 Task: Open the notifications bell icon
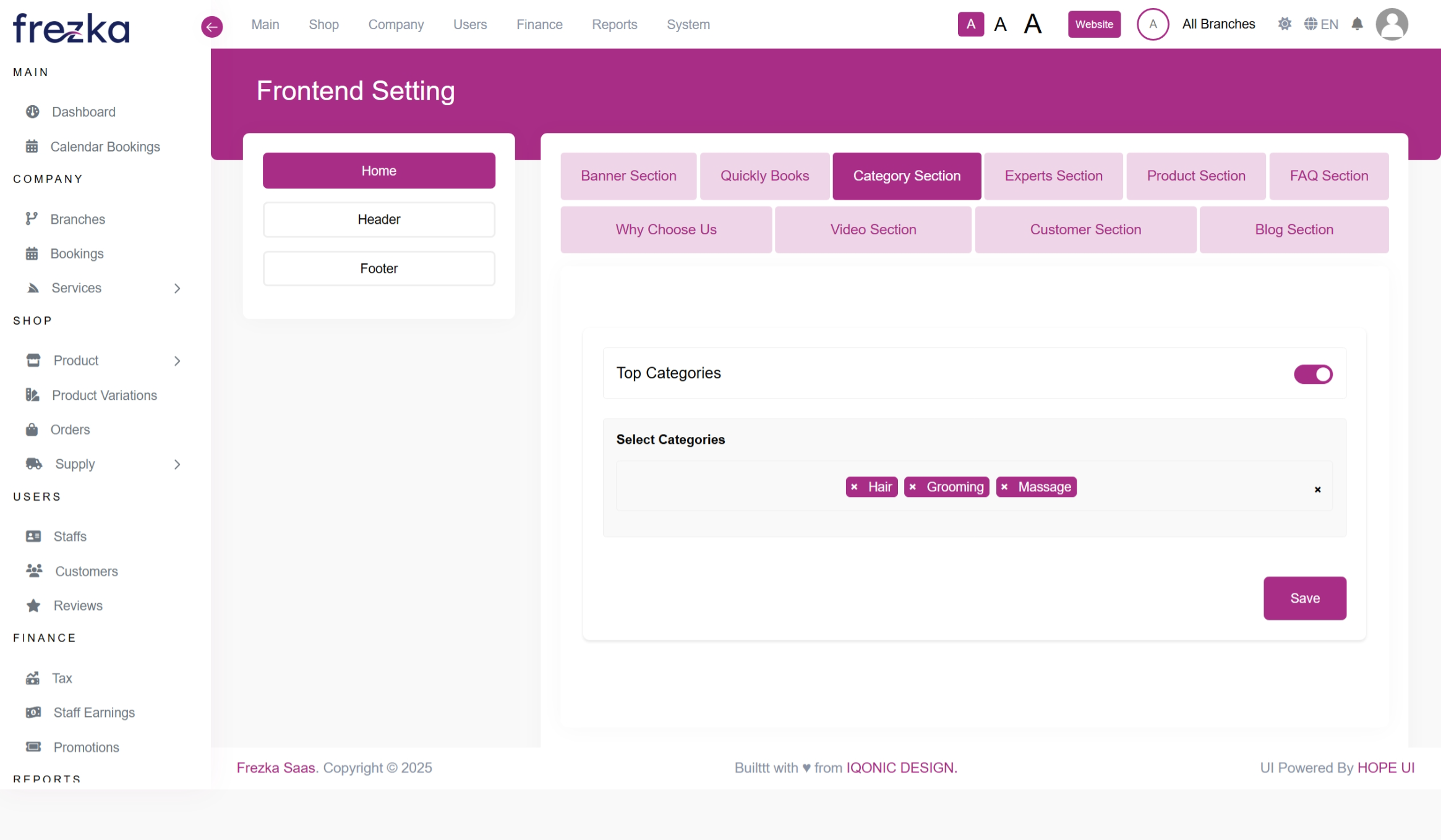click(x=1357, y=24)
